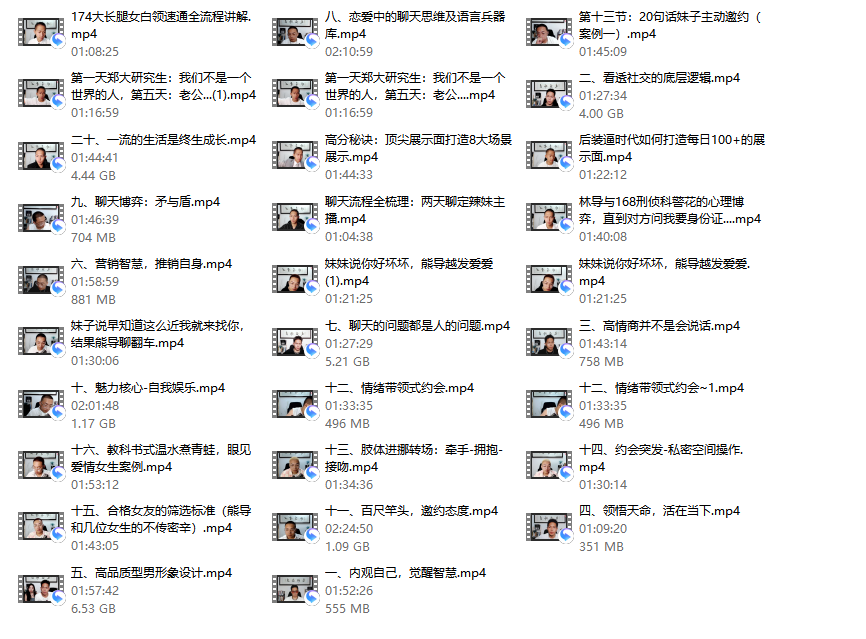The width and height of the screenshot is (866, 639).
Task: Click the video icon of 七、聊天的问题都是人的问题.mp4
Action: [295, 342]
